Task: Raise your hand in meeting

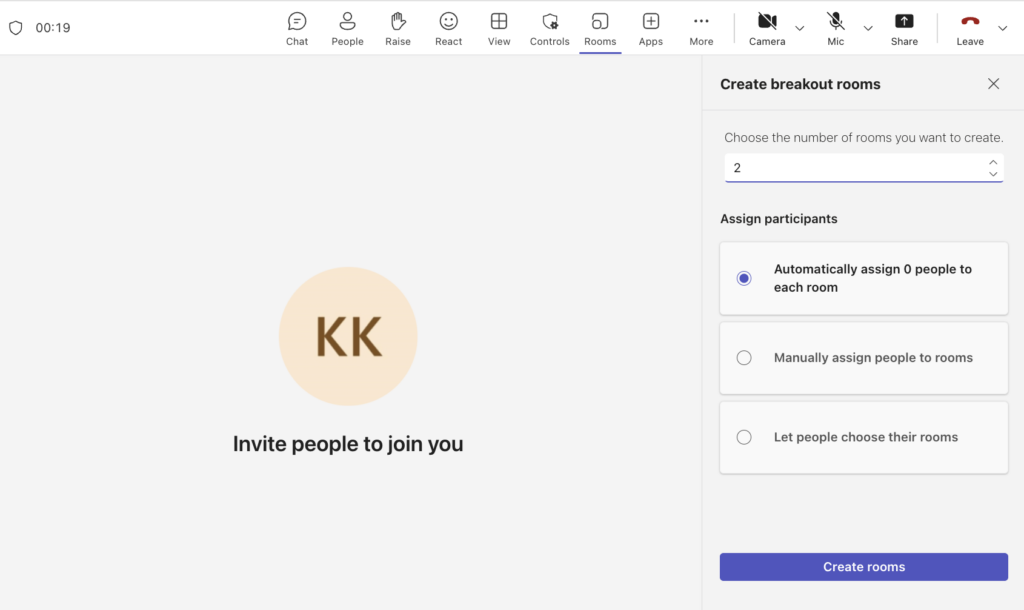Action: [x=398, y=28]
